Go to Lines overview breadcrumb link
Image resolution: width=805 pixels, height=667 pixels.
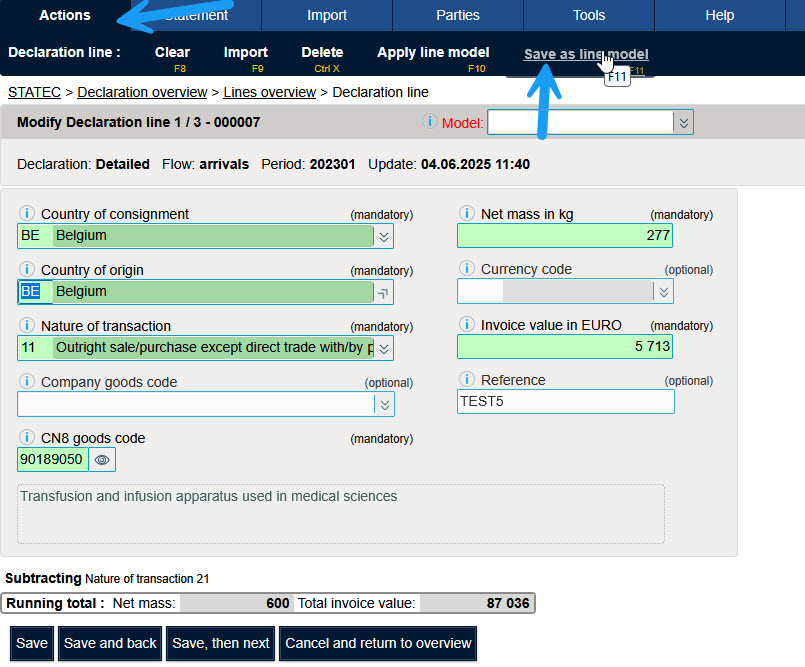pos(269,92)
